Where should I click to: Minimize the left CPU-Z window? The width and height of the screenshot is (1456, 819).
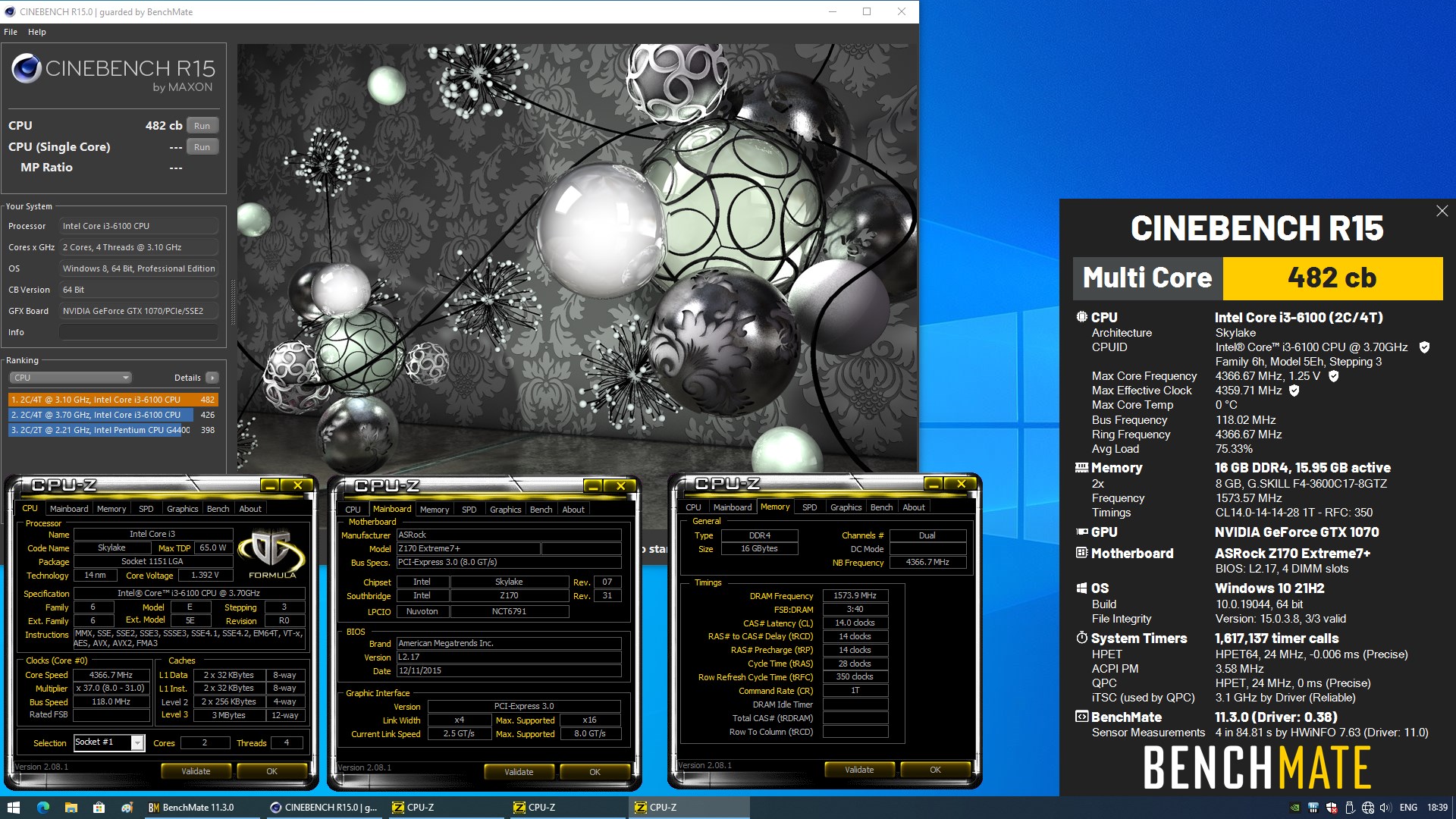pyautogui.click(x=269, y=485)
